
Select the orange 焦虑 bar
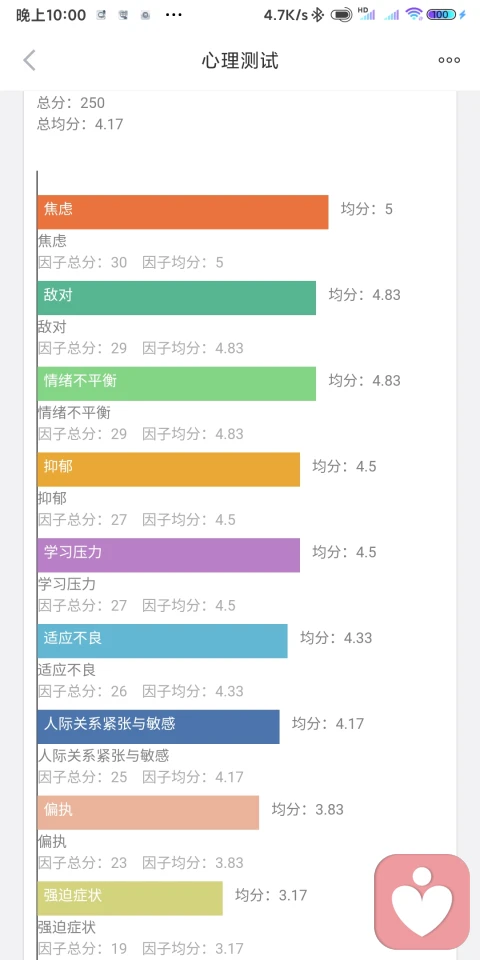tap(183, 212)
